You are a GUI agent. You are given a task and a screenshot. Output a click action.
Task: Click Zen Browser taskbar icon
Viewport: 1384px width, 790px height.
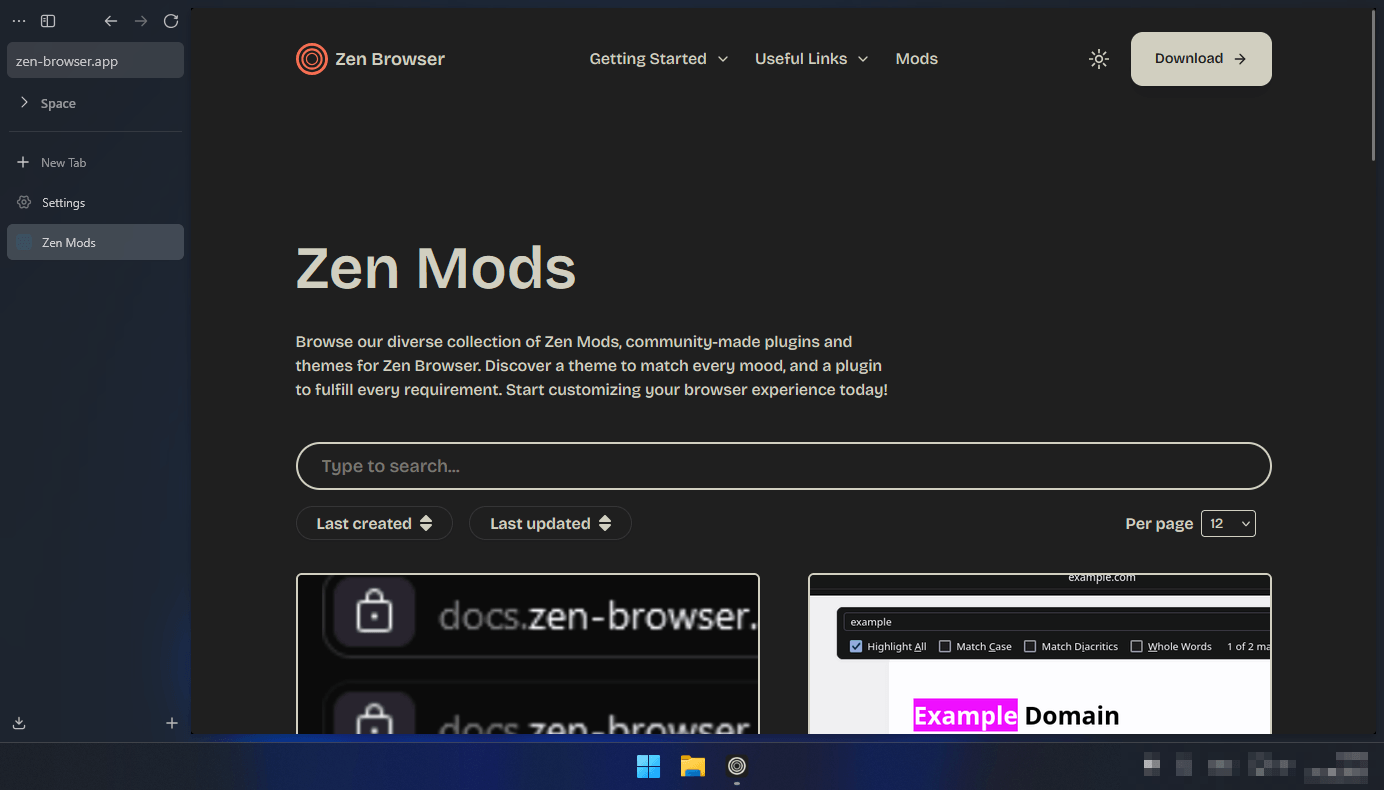[737, 766]
